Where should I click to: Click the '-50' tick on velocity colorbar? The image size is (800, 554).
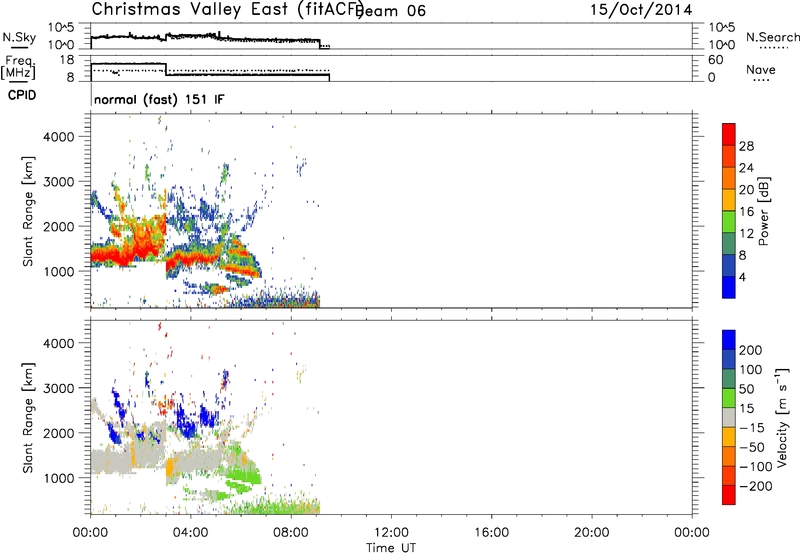click(752, 447)
